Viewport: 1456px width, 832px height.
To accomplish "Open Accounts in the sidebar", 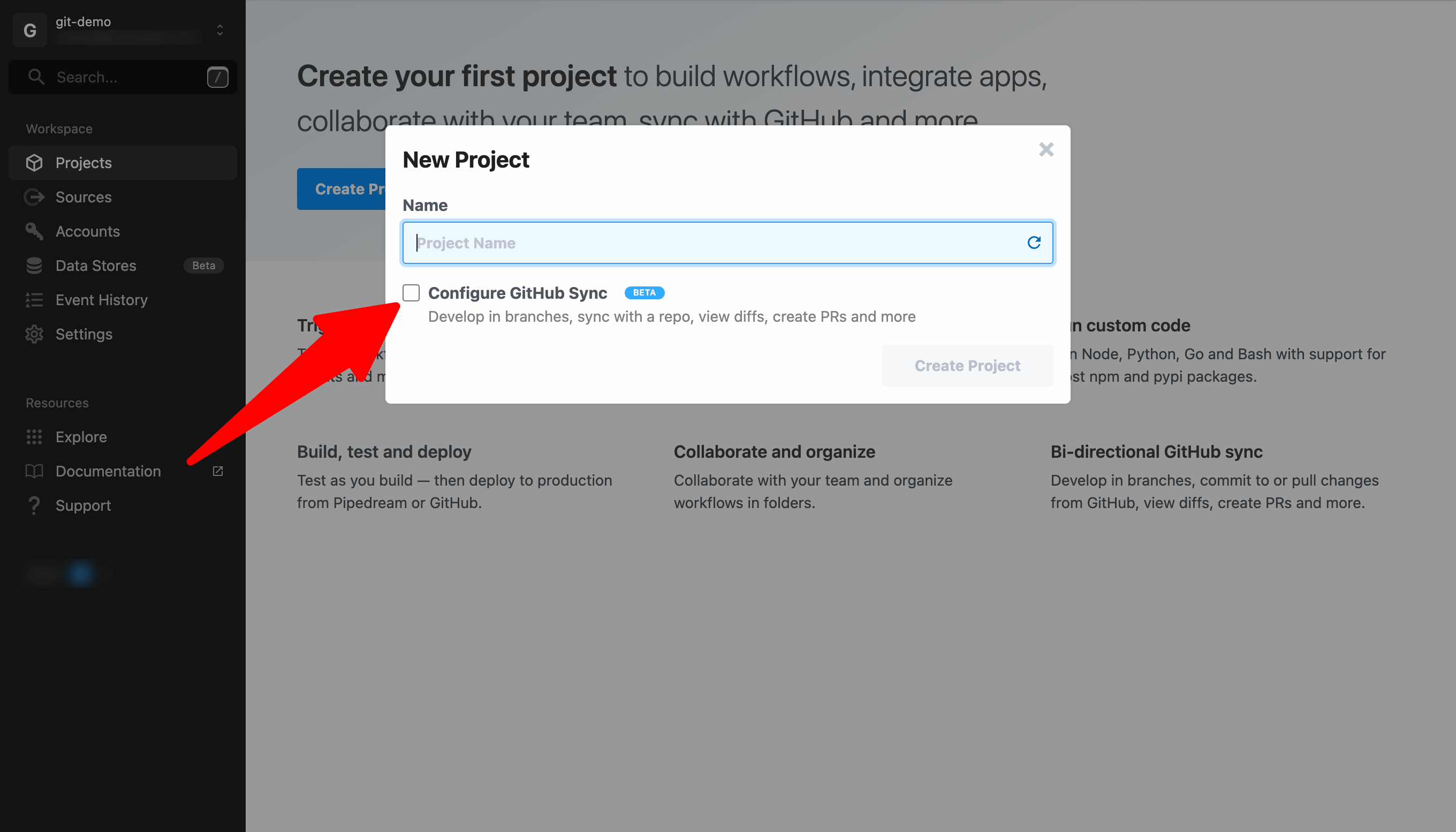I will point(123,231).
